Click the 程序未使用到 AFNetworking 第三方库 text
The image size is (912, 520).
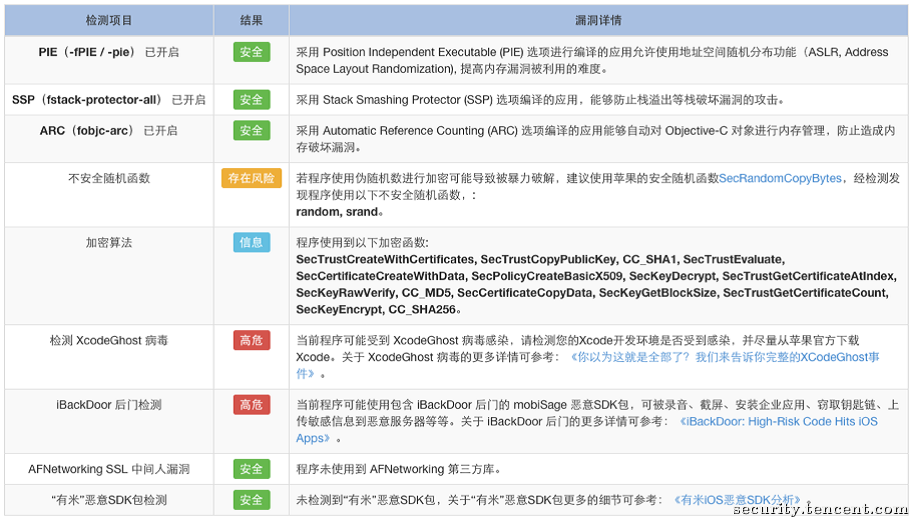(398, 469)
